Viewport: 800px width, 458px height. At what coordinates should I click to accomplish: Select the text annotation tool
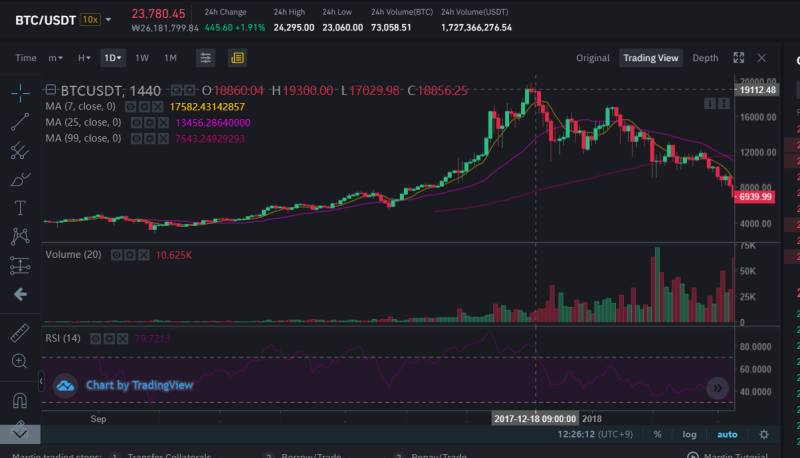[20, 208]
